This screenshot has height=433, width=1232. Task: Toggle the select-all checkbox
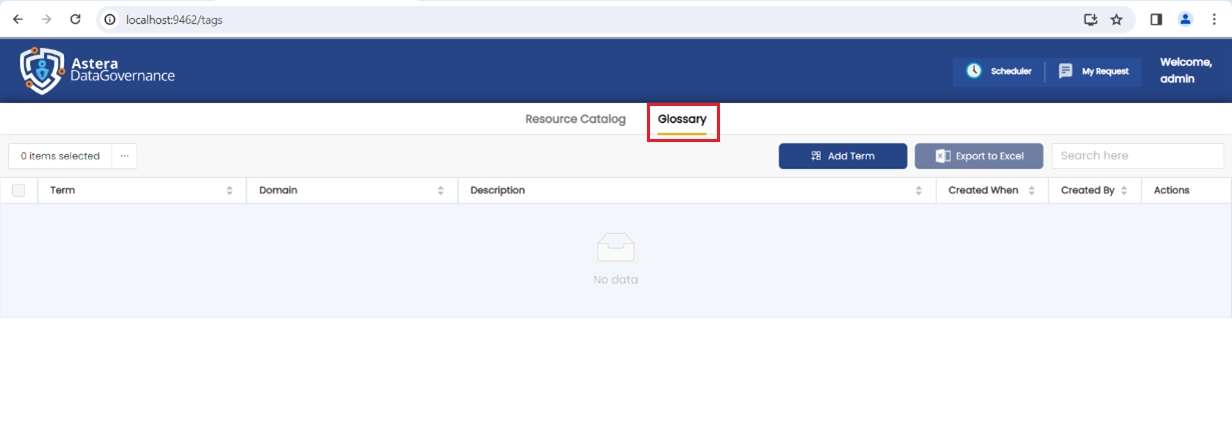pos(18,190)
